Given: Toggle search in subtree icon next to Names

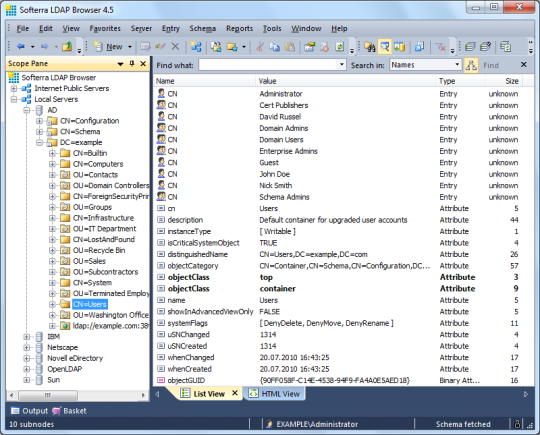Looking at the screenshot, I should tap(471, 65).
